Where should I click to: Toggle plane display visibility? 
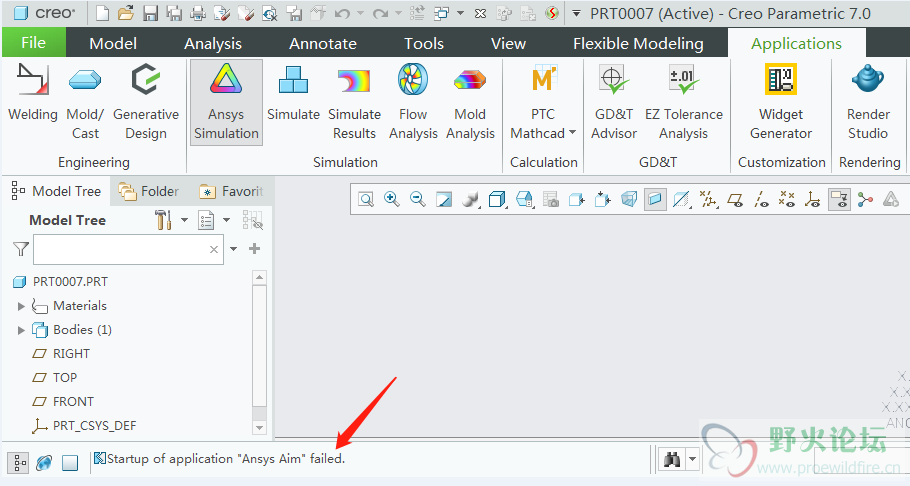click(735, 200)
